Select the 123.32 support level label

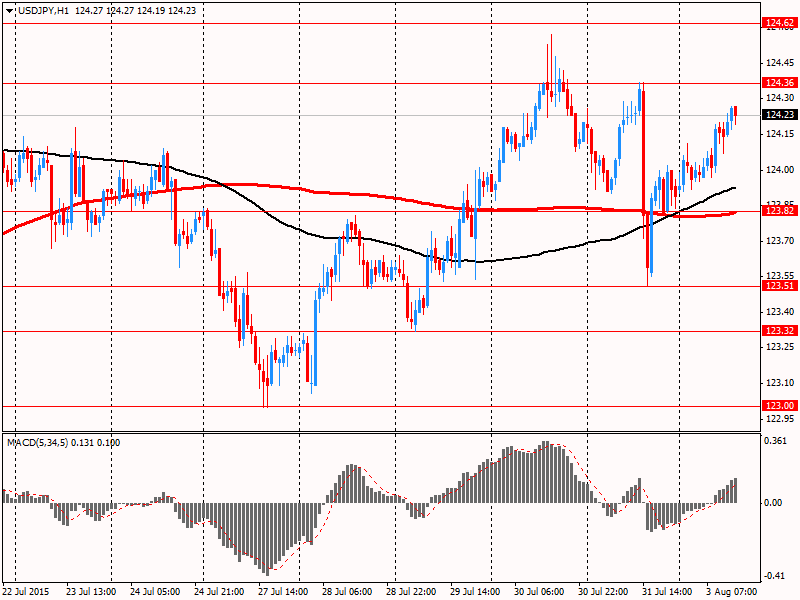pos(779,331)
